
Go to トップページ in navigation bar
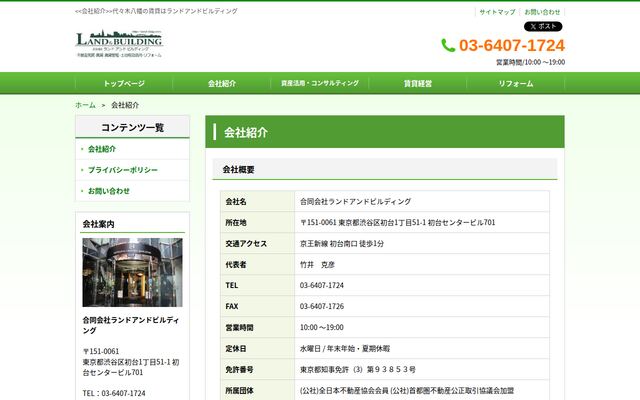click(x=124, y=83)
